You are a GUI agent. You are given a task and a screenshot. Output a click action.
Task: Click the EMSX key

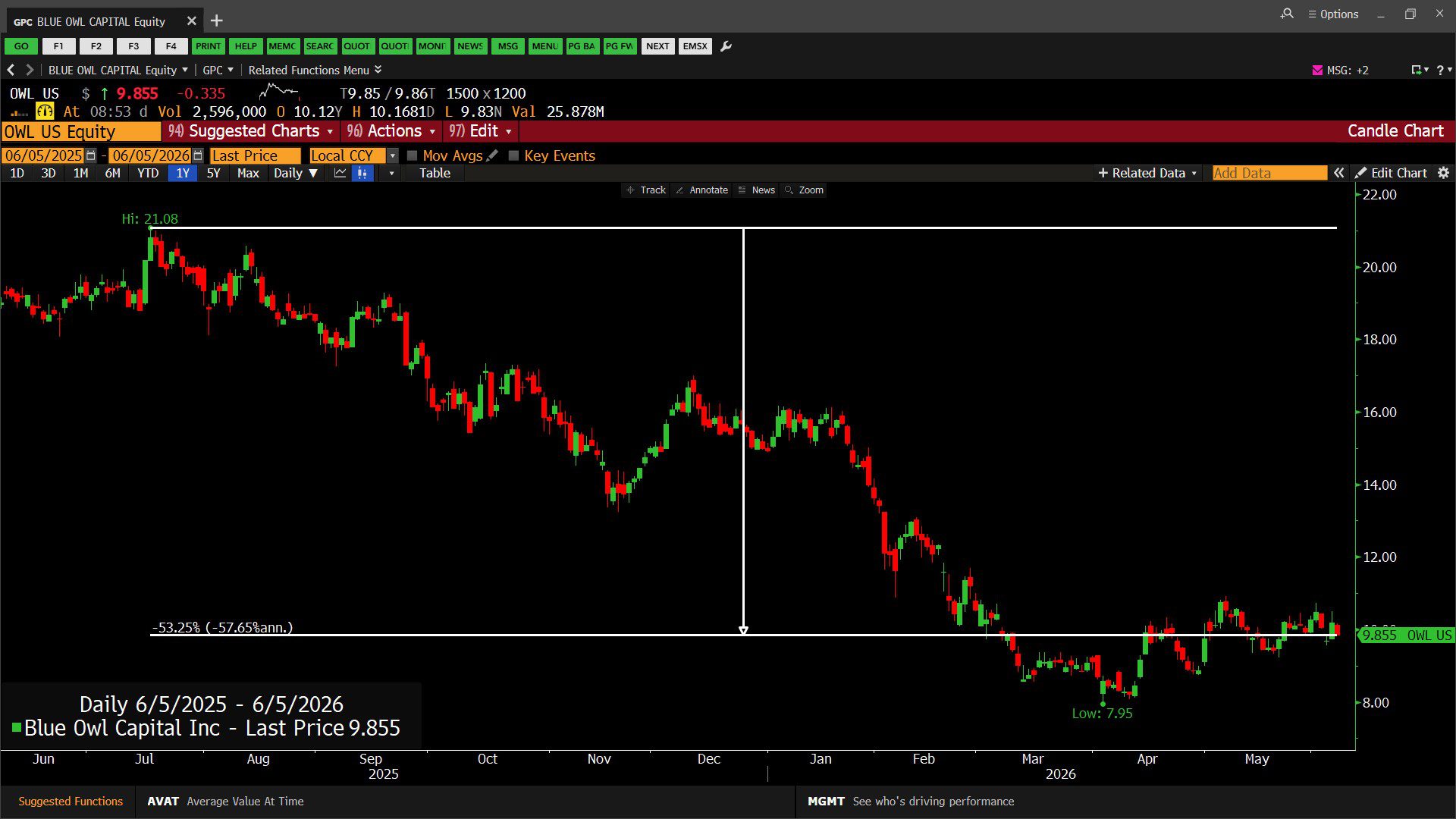pos(695,46)
